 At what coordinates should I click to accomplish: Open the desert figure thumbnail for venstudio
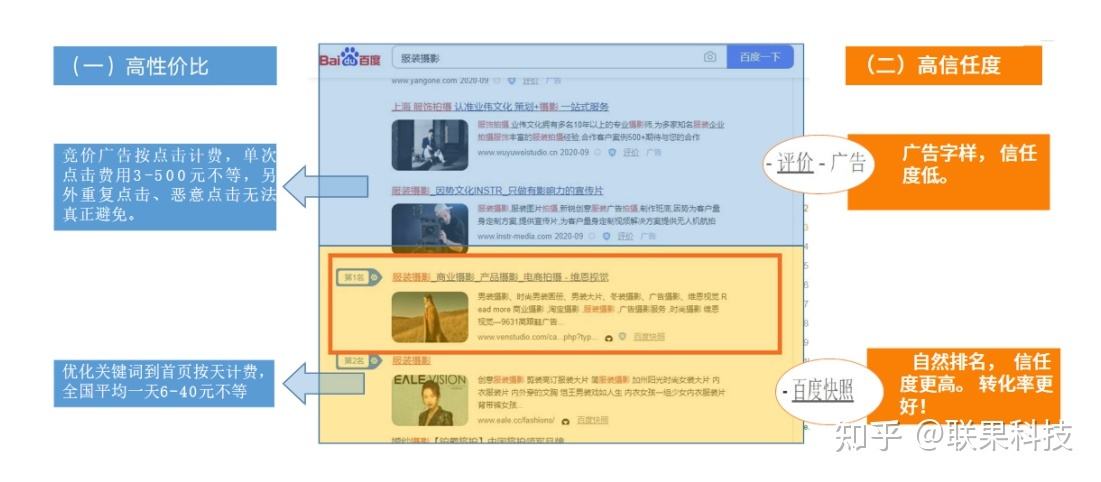click(430, 317)
